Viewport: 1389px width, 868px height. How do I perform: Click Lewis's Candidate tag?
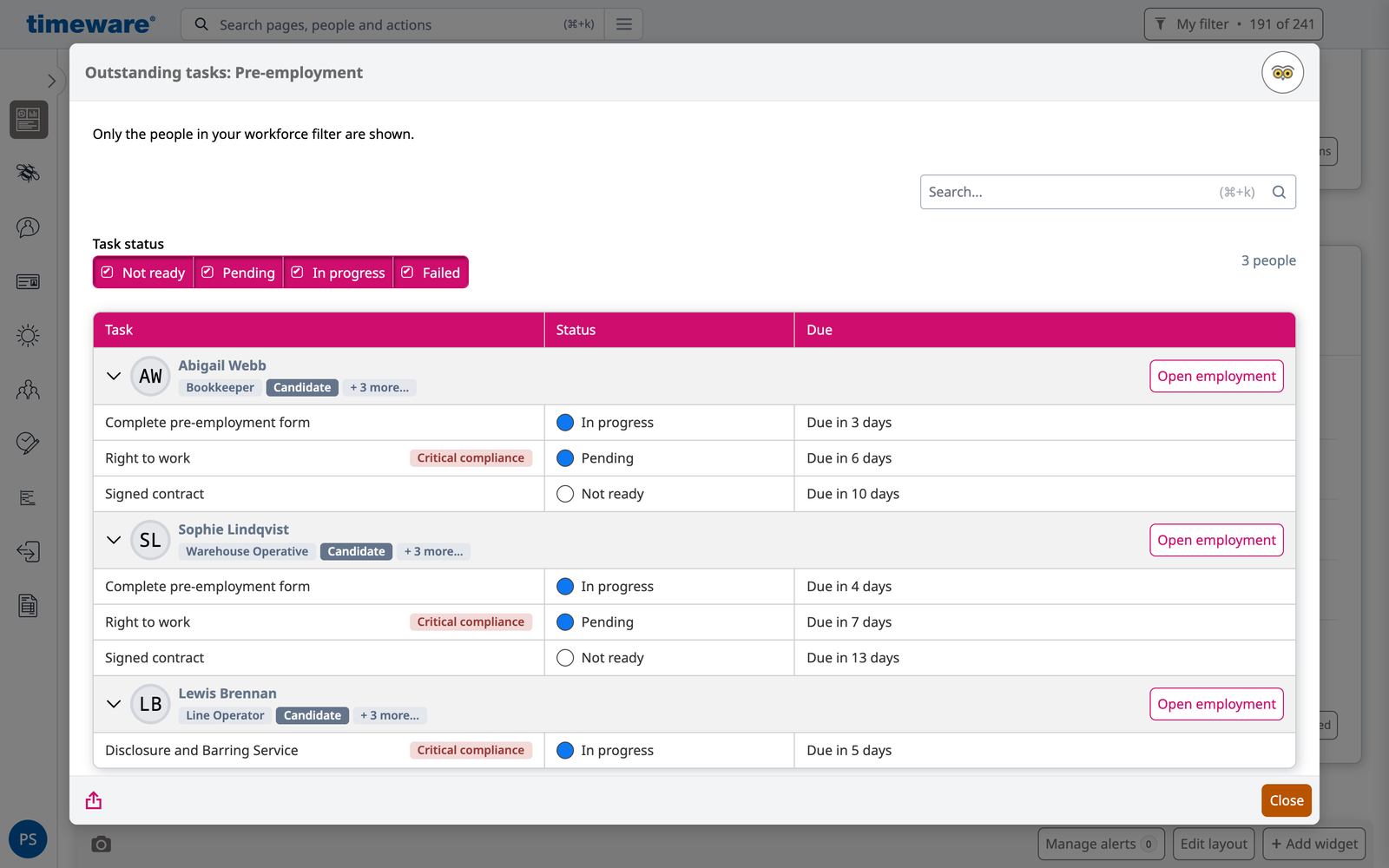[x=313, y=715]
